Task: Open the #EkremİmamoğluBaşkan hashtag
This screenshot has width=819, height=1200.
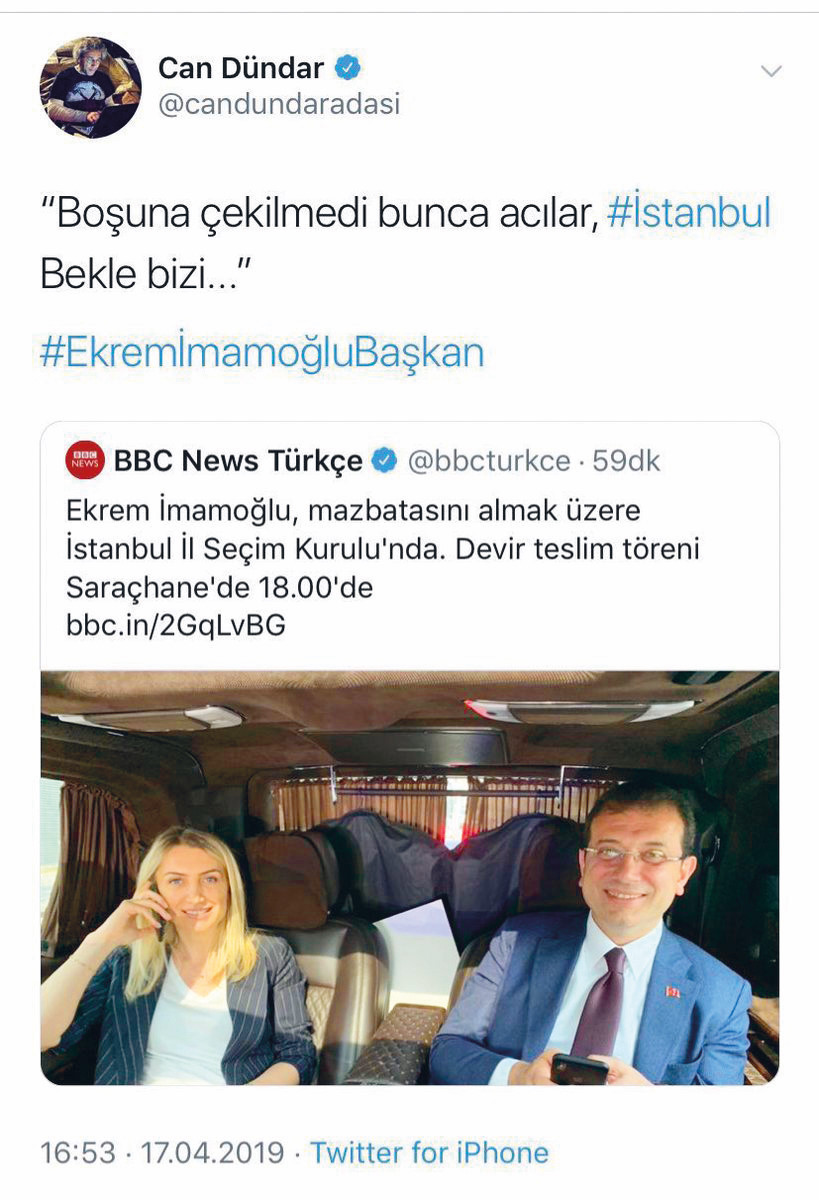Action: coord(262,353)
